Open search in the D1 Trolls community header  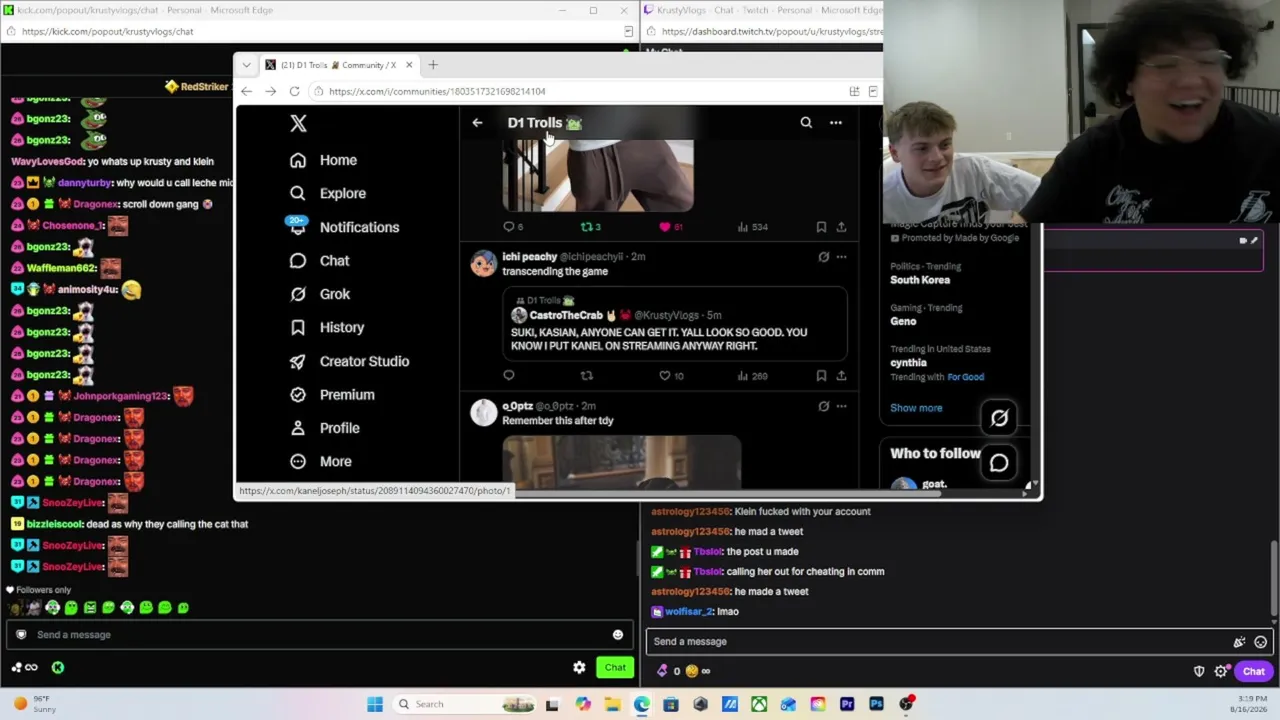[x=806, y=123]
